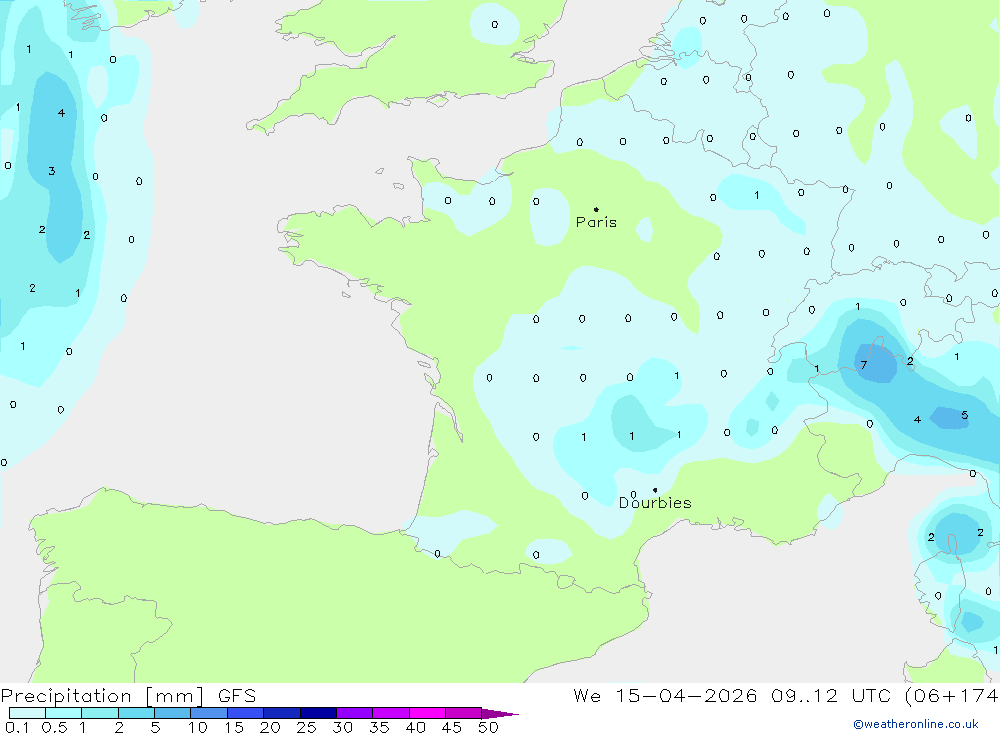Open the weatheronline.co.uk copyright link

[916, 724]
